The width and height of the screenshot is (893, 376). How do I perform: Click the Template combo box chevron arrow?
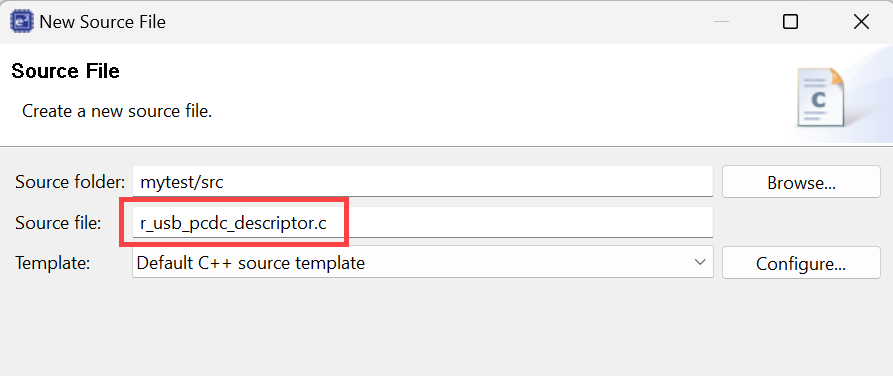coord(700,263)
